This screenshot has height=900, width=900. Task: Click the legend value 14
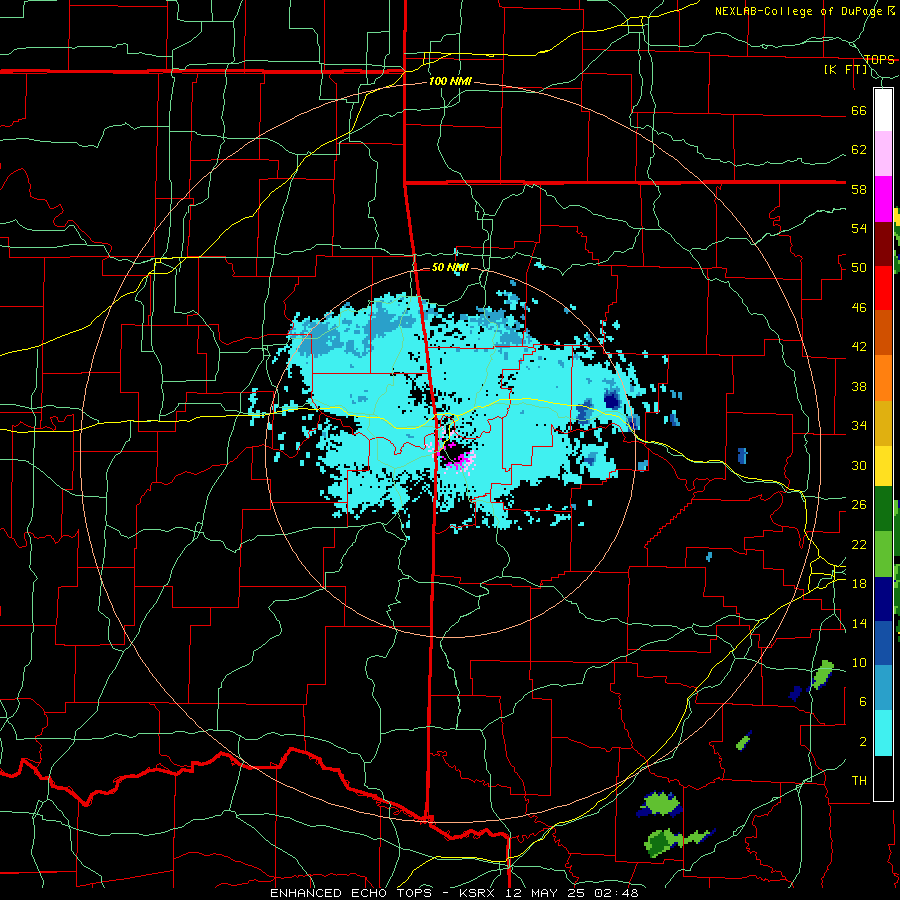point(859,623)
